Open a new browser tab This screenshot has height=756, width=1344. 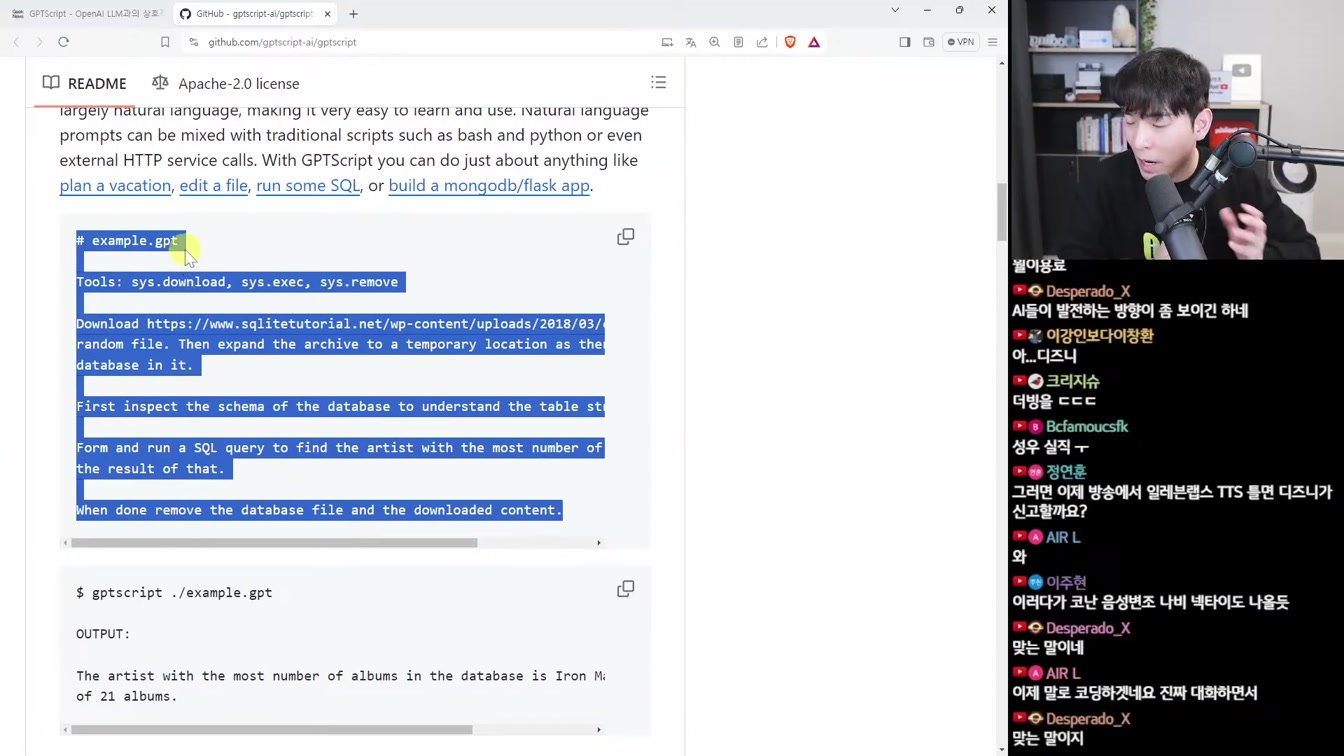(x=353, y=14)
